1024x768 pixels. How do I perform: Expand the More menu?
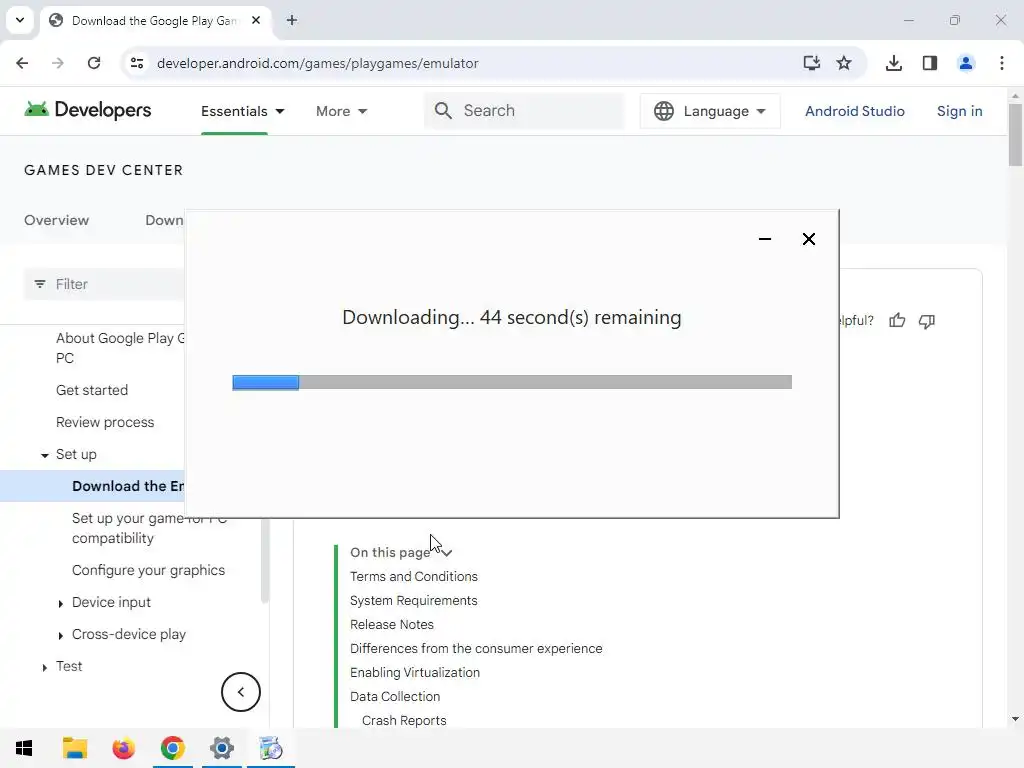tap(342, 111)
